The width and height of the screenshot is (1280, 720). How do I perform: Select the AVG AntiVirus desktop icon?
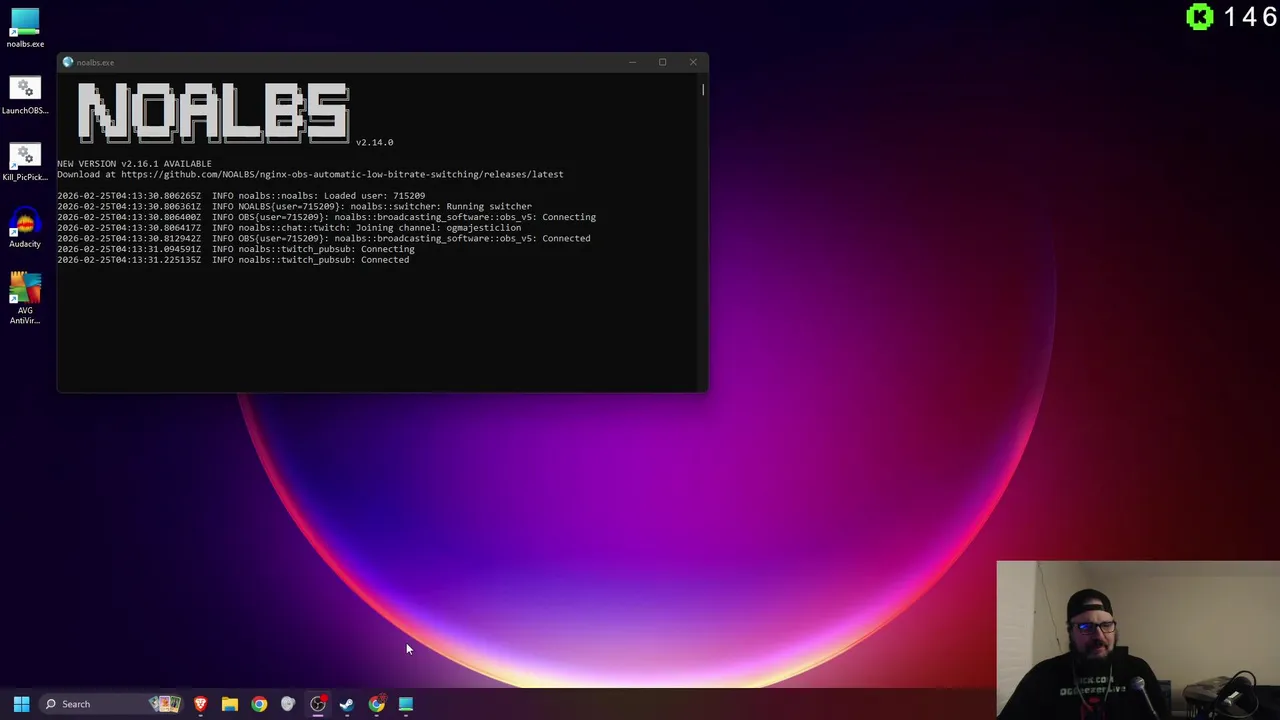click(25, 298)
